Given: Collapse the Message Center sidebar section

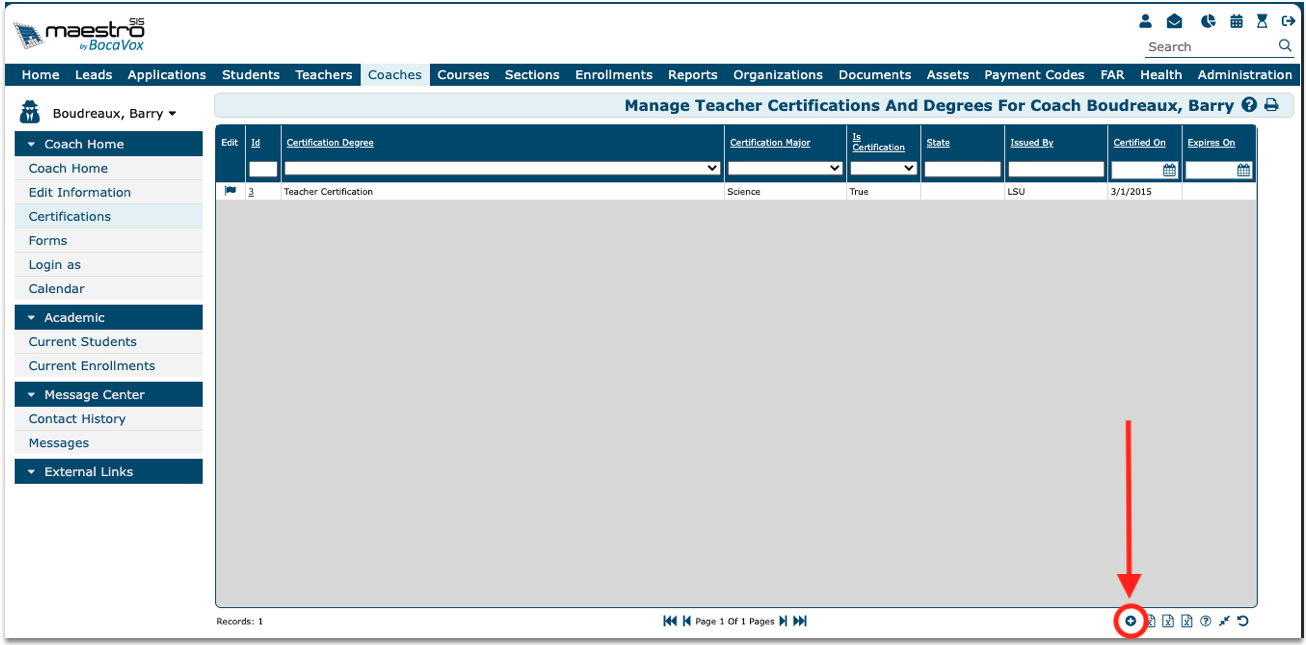Looking at the screenshot, I should [31, 395].
